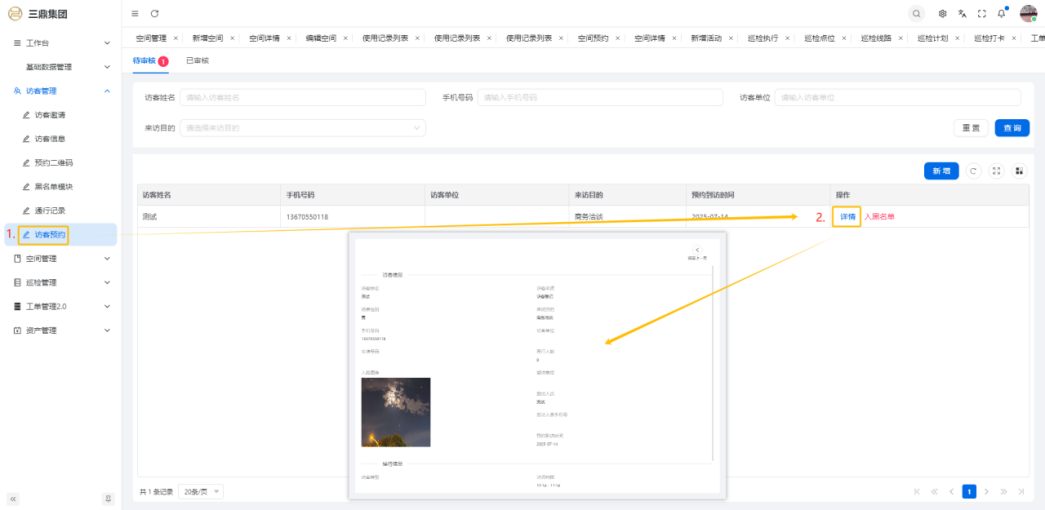
Task: Toggle fullscreen mode from top bar
Action: click(x=982, y=13)
